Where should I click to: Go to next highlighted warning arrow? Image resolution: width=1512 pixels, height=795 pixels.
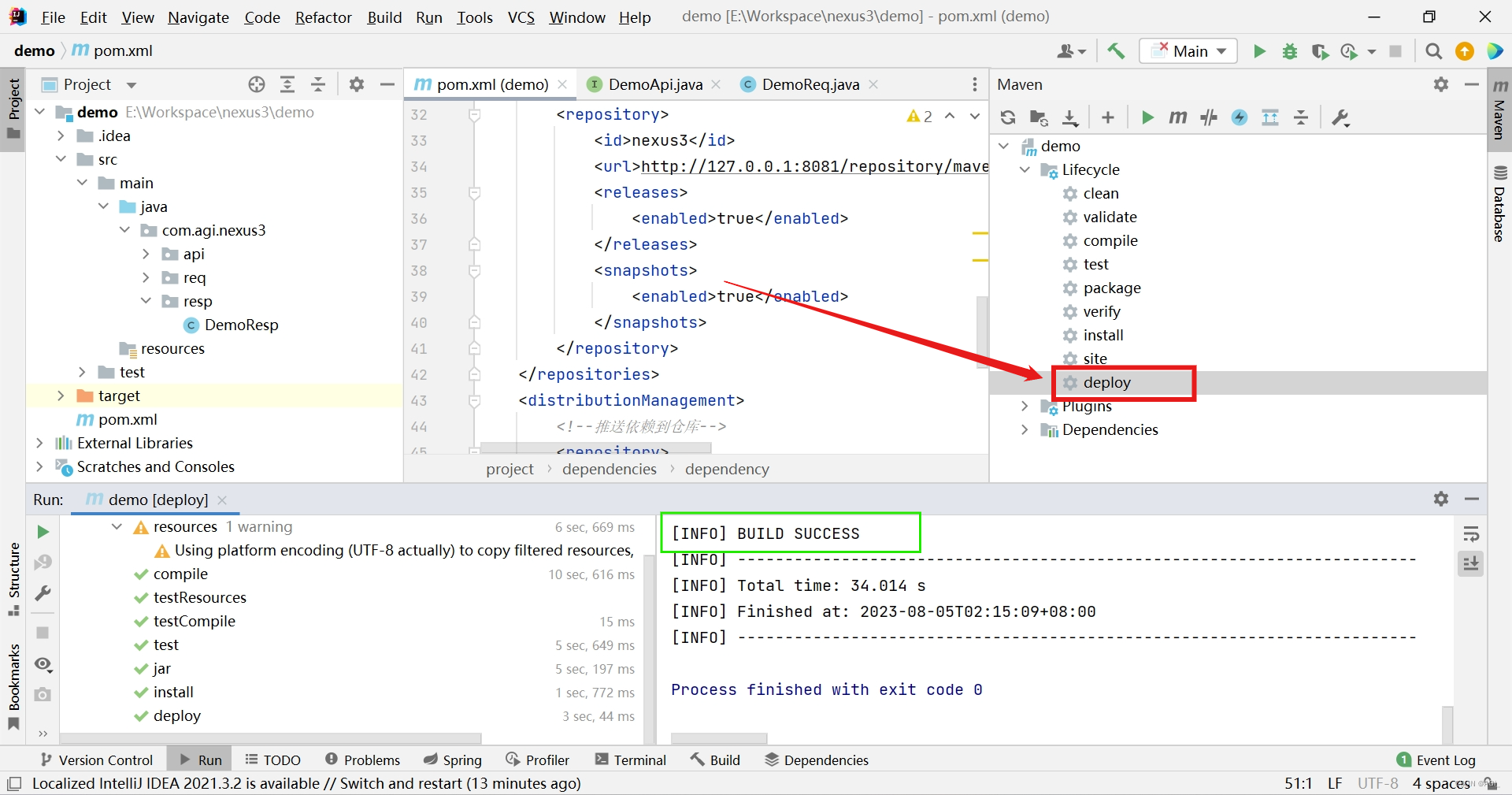tap(975, 116)
